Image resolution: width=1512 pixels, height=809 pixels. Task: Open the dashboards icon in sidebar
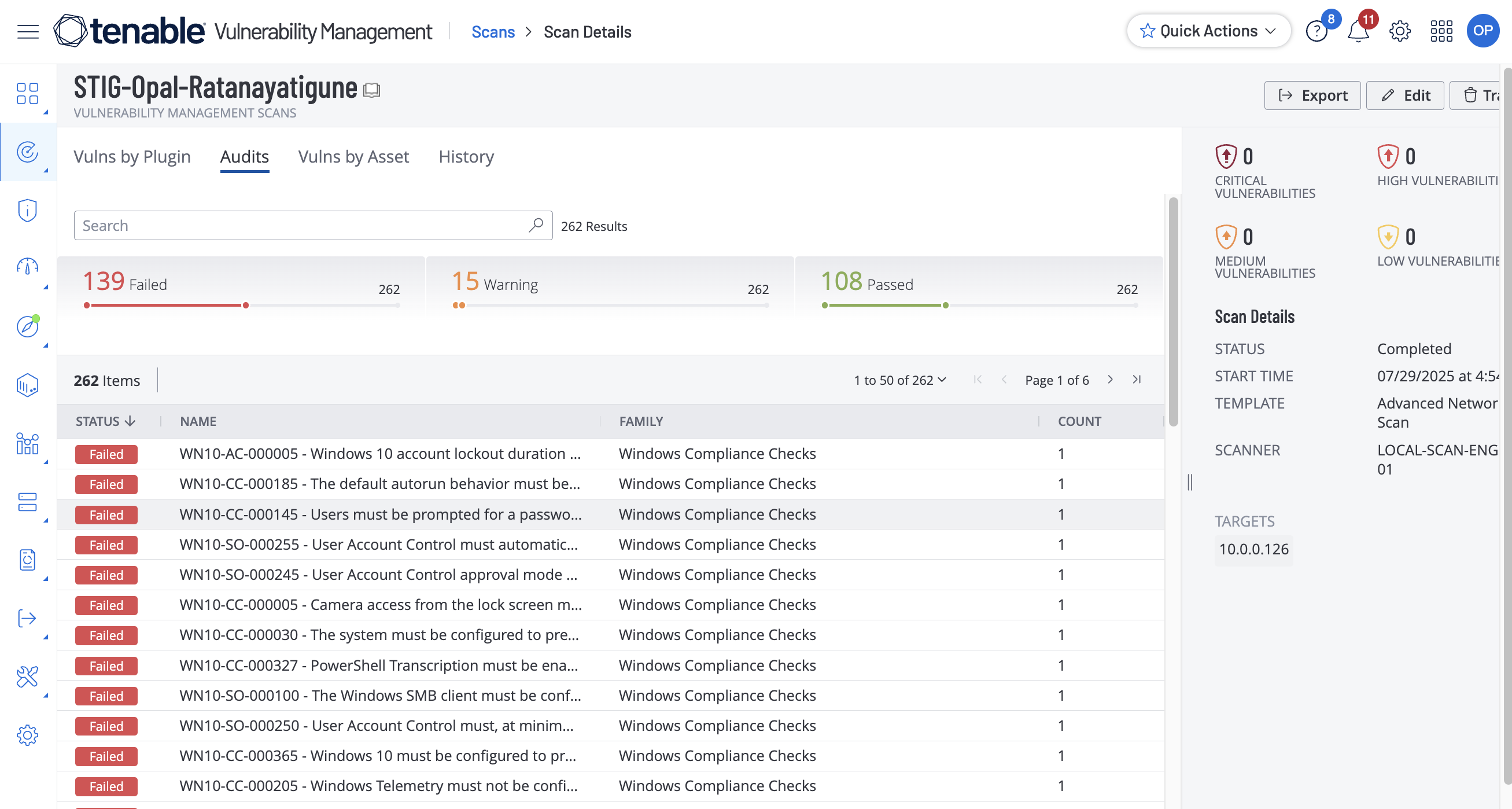[28, 93]
